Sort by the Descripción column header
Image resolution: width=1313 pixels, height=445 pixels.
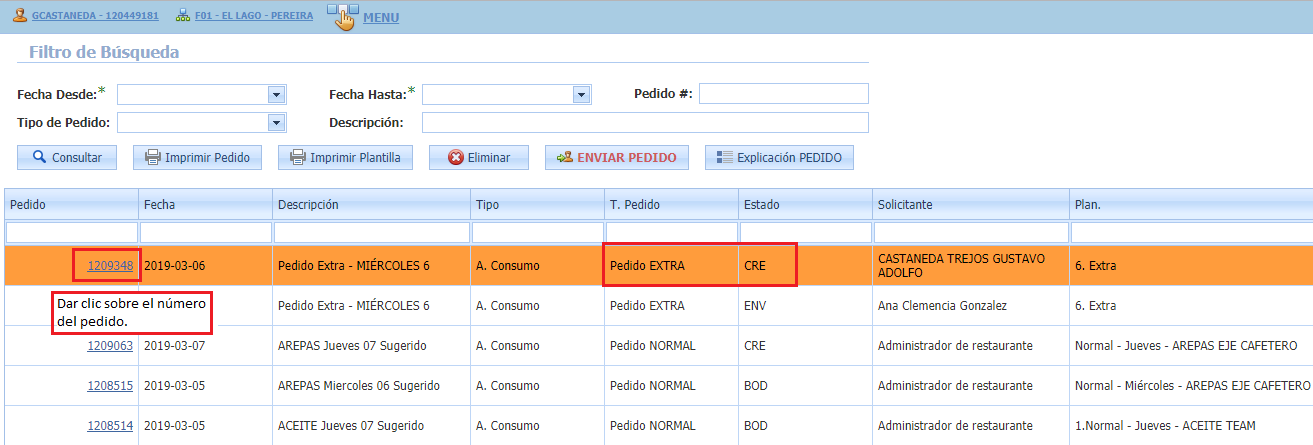coord(371,204)
